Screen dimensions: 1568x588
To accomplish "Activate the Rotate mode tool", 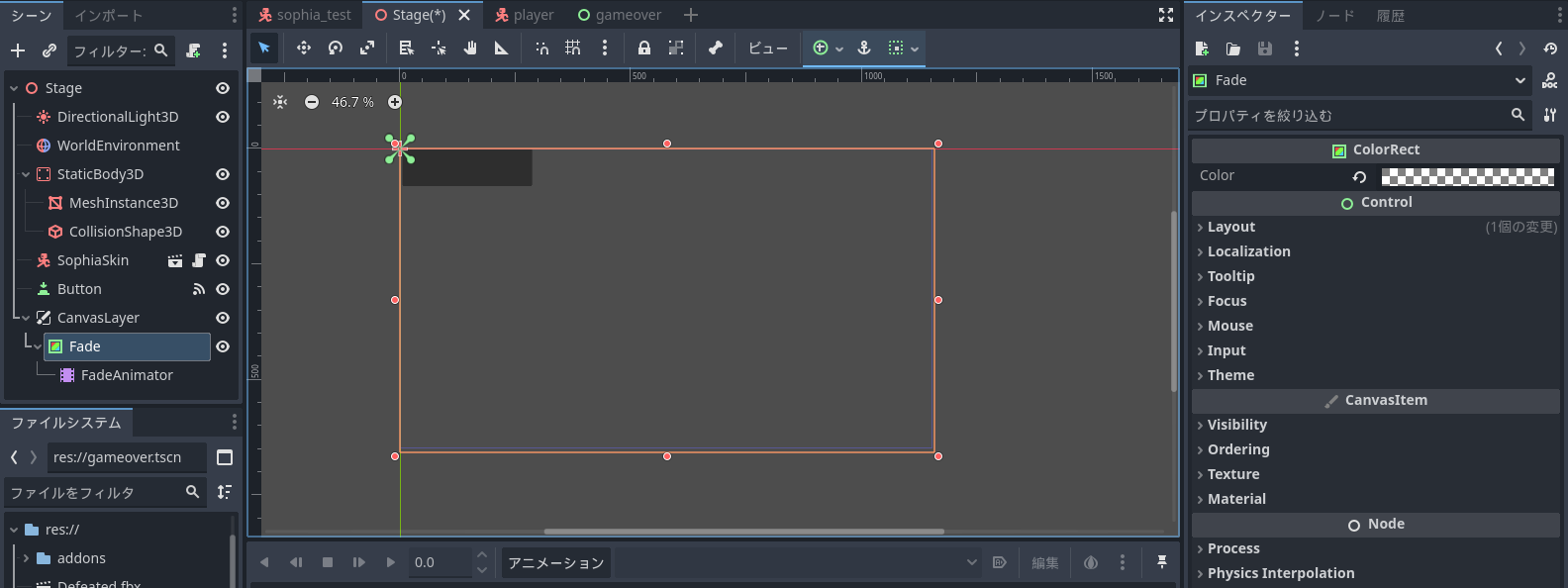I will (x=336, y=48).
